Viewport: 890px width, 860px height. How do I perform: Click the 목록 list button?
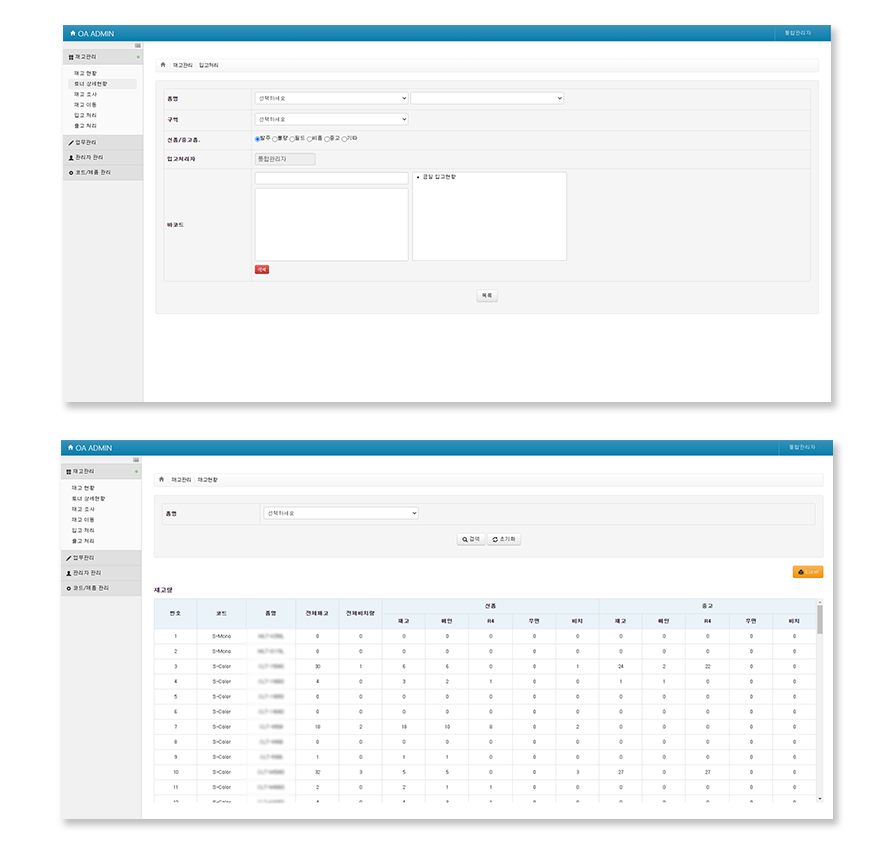coord(486,296)
